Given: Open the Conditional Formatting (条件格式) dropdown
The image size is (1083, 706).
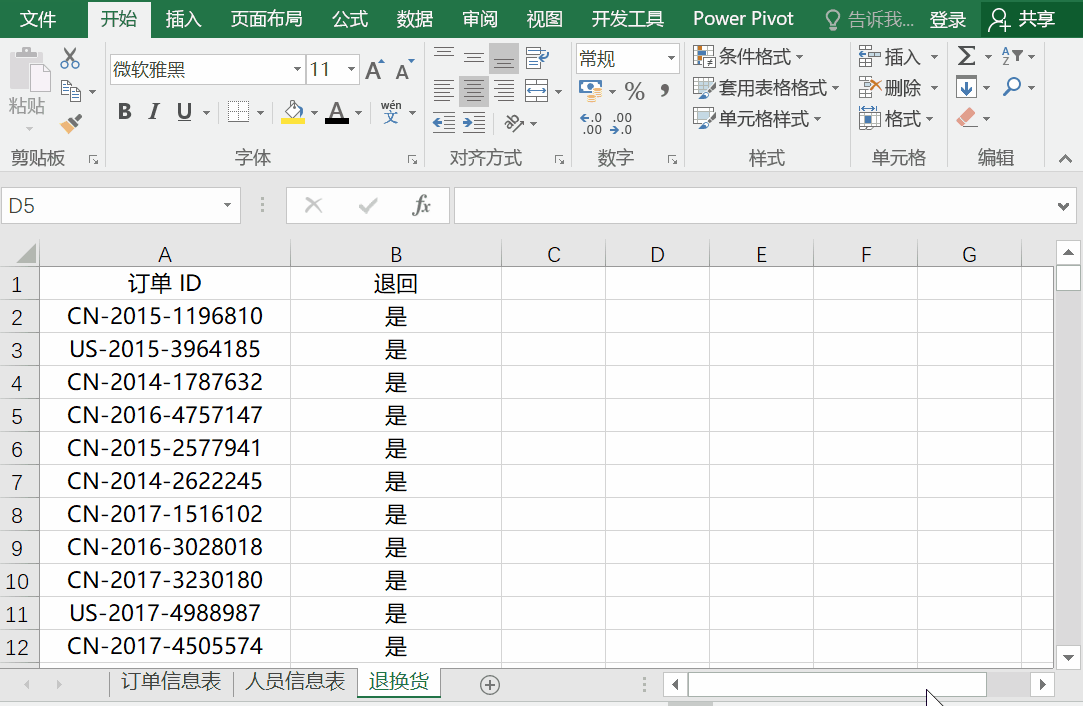Looking at the screenshot, I should [749, 57].
